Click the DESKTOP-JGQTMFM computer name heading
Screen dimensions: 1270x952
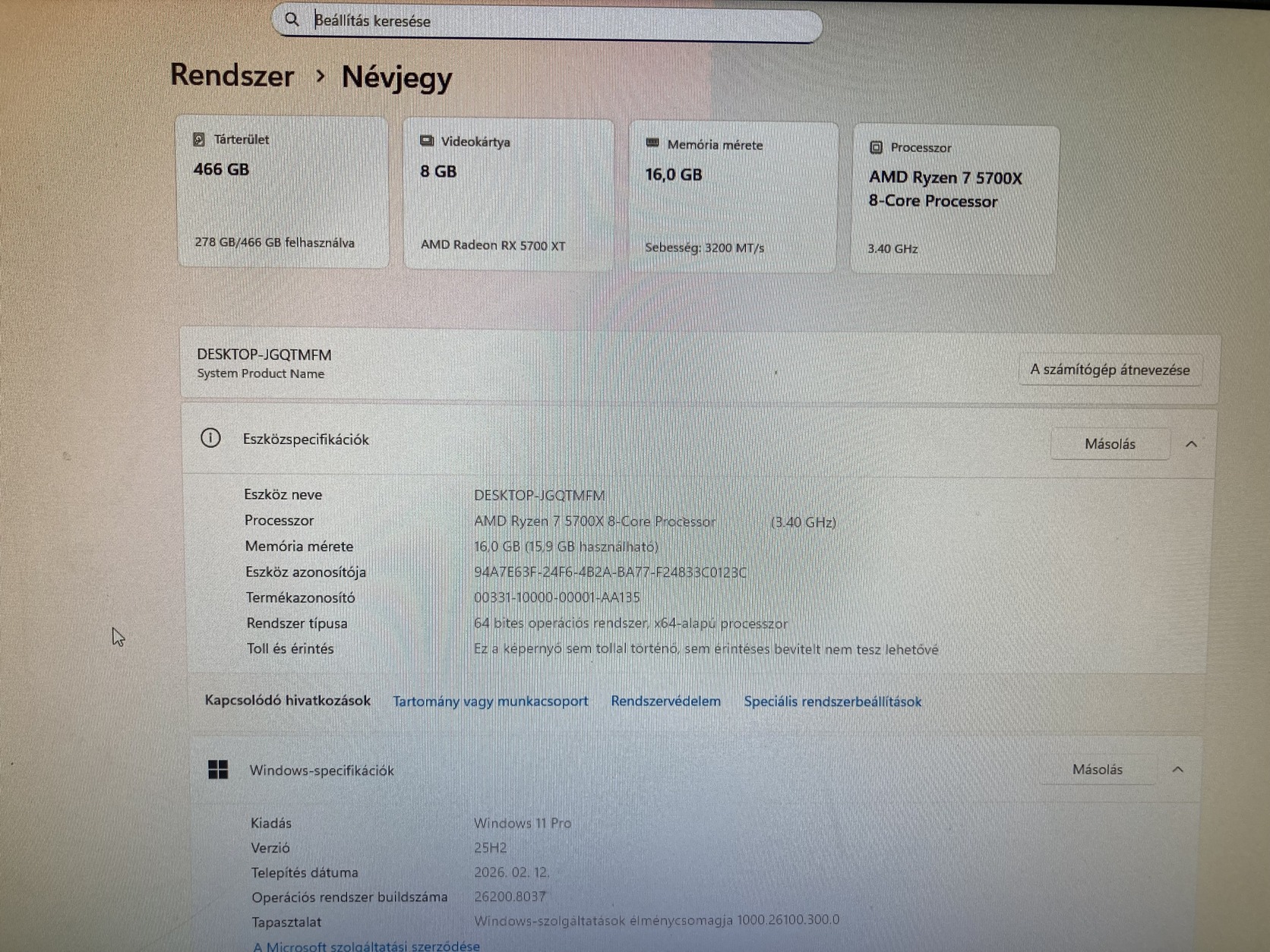pos(264,355)
